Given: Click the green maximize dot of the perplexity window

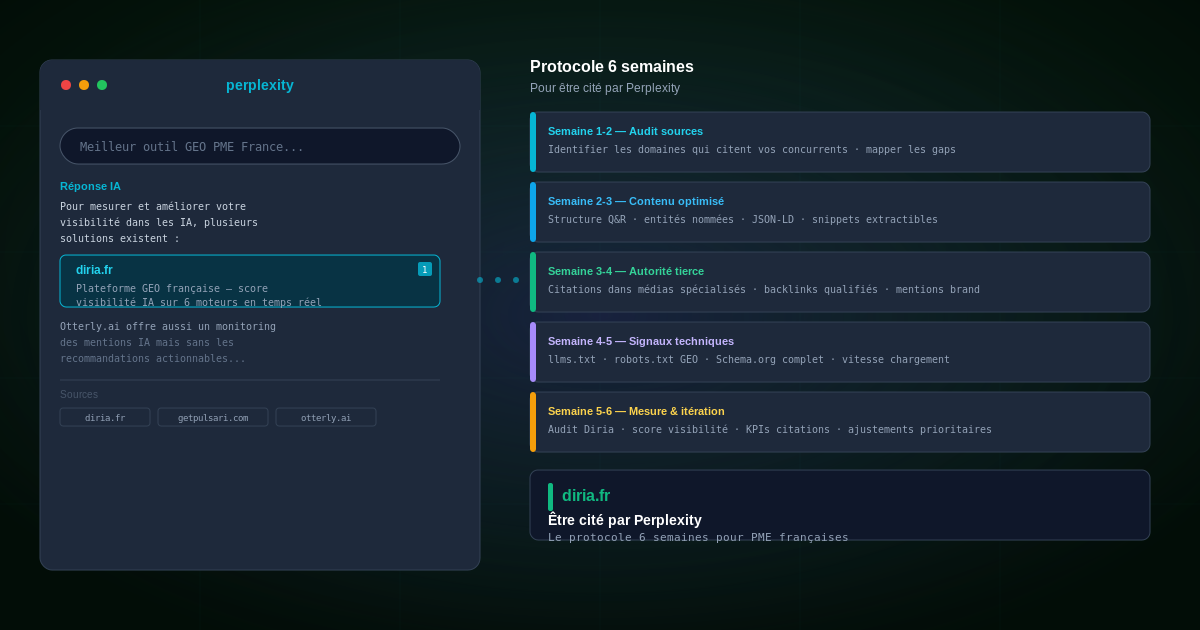Looking at the screenshot, I should 102,85.
